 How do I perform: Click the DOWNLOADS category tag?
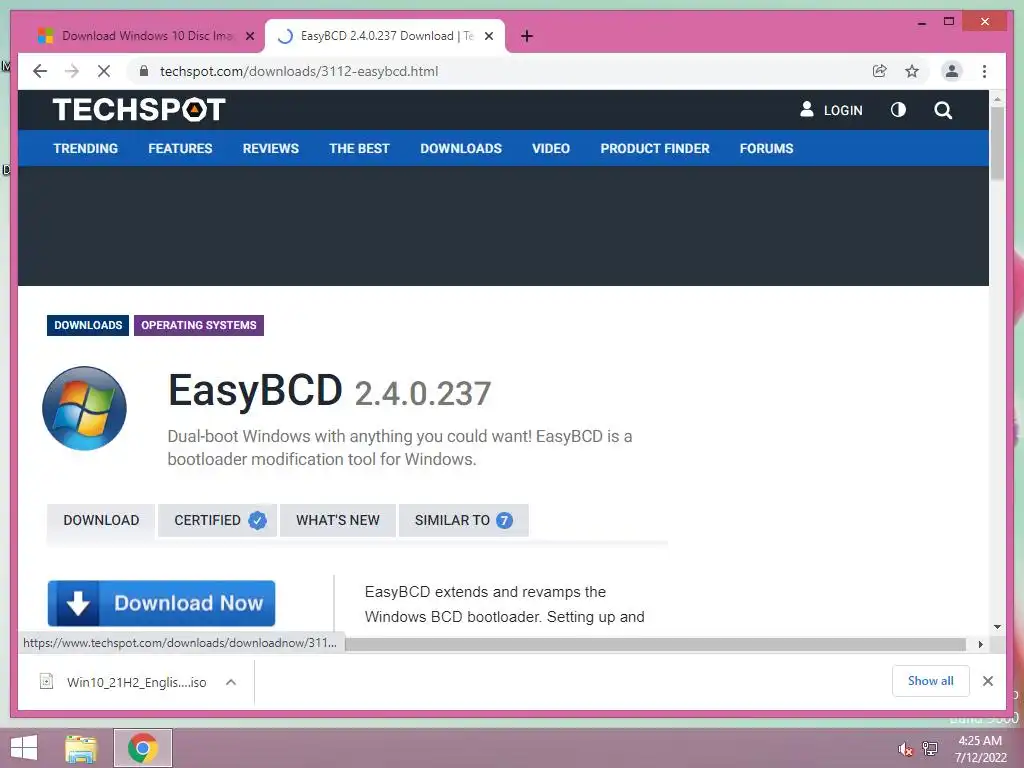pyautogui.click(x=88, y=325)
